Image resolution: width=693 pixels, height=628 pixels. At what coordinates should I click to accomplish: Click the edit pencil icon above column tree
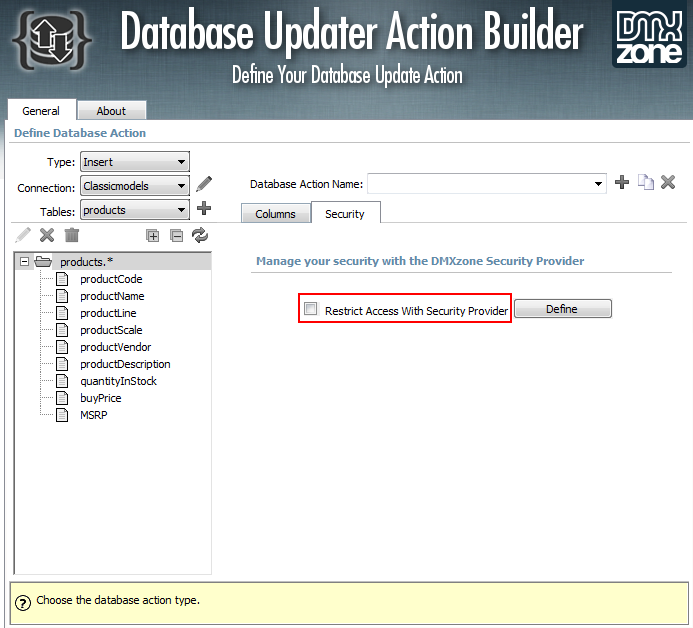click(23, 235)
